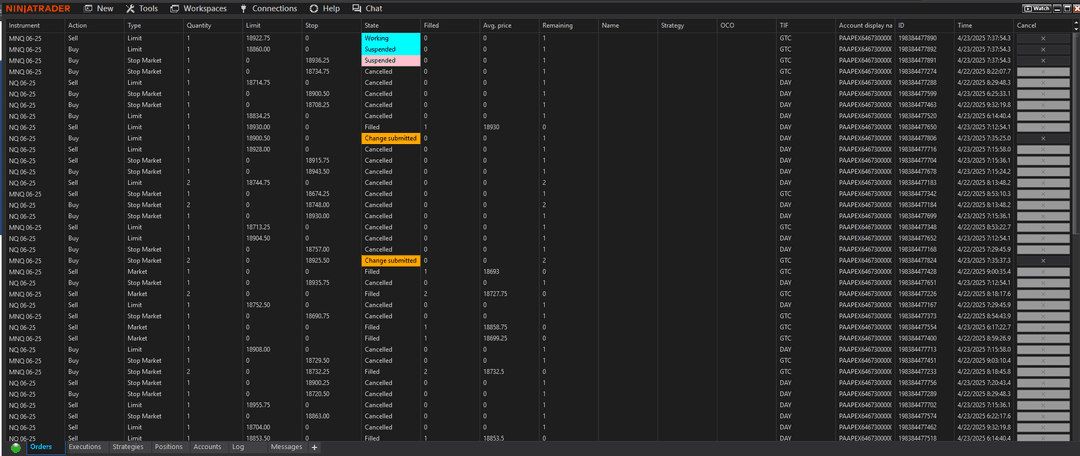Sort by Action column header
The width and height of the screenshot is (1080, 456).
coord(94,25)
